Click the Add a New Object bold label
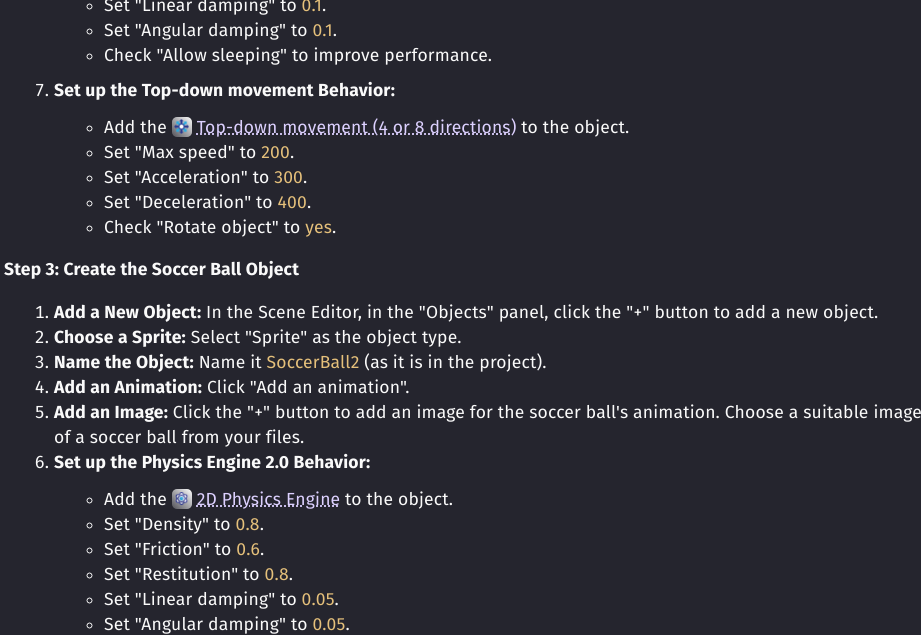This screenshot has height=635, width=921. [x=127, y=312]
